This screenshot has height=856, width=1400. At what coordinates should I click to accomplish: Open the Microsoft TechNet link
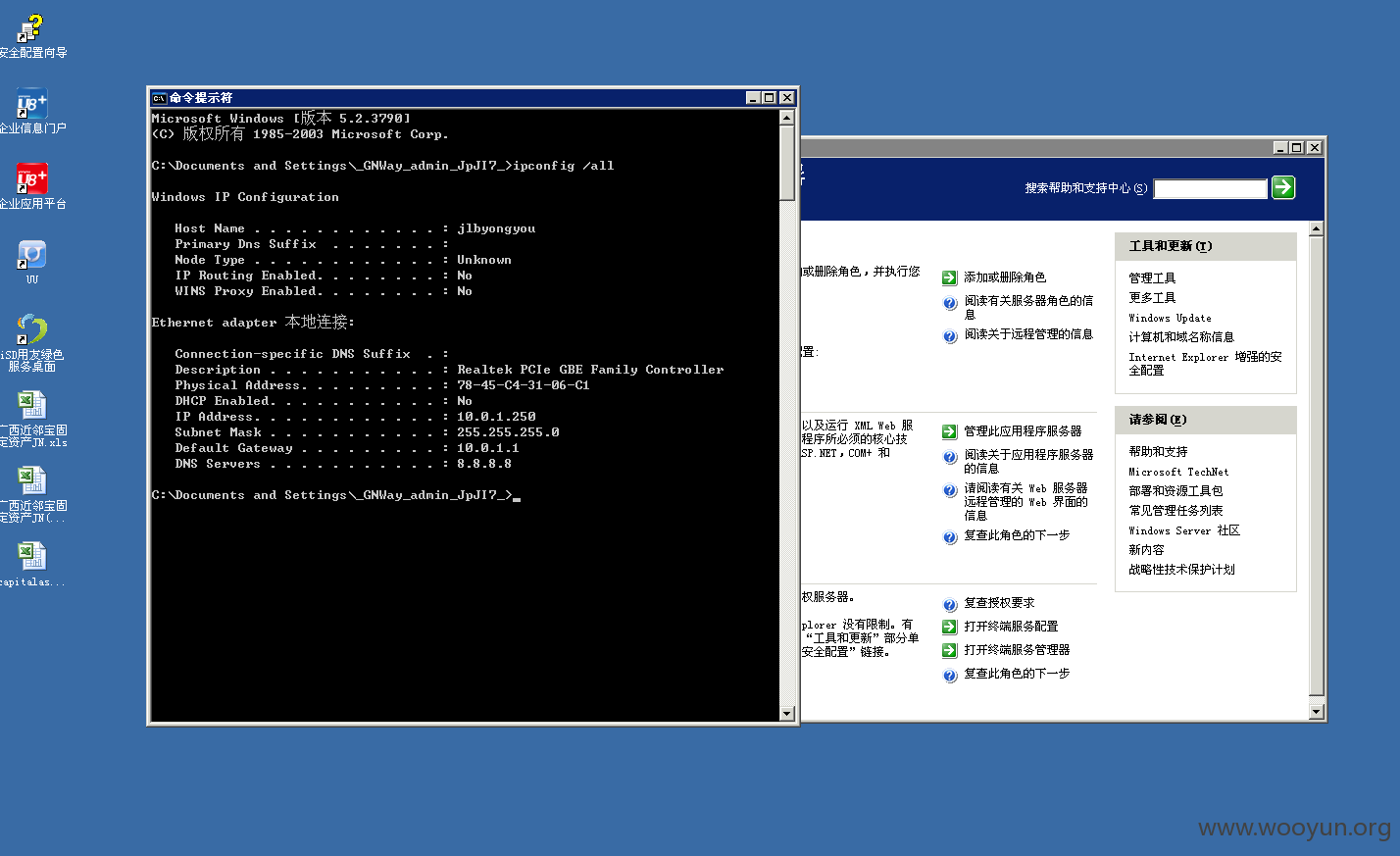coord(1178,472)
